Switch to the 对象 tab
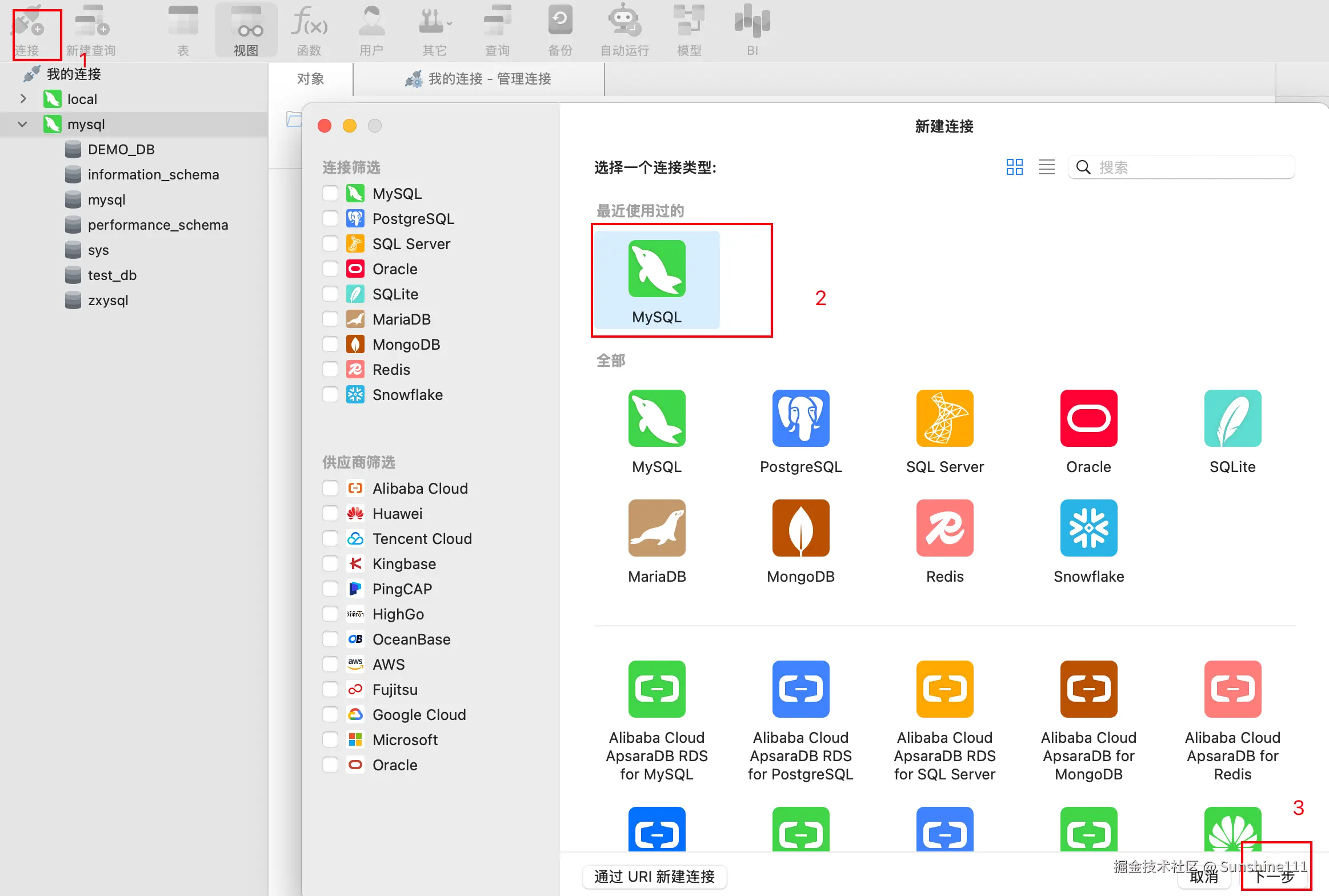 pos(310,79)
